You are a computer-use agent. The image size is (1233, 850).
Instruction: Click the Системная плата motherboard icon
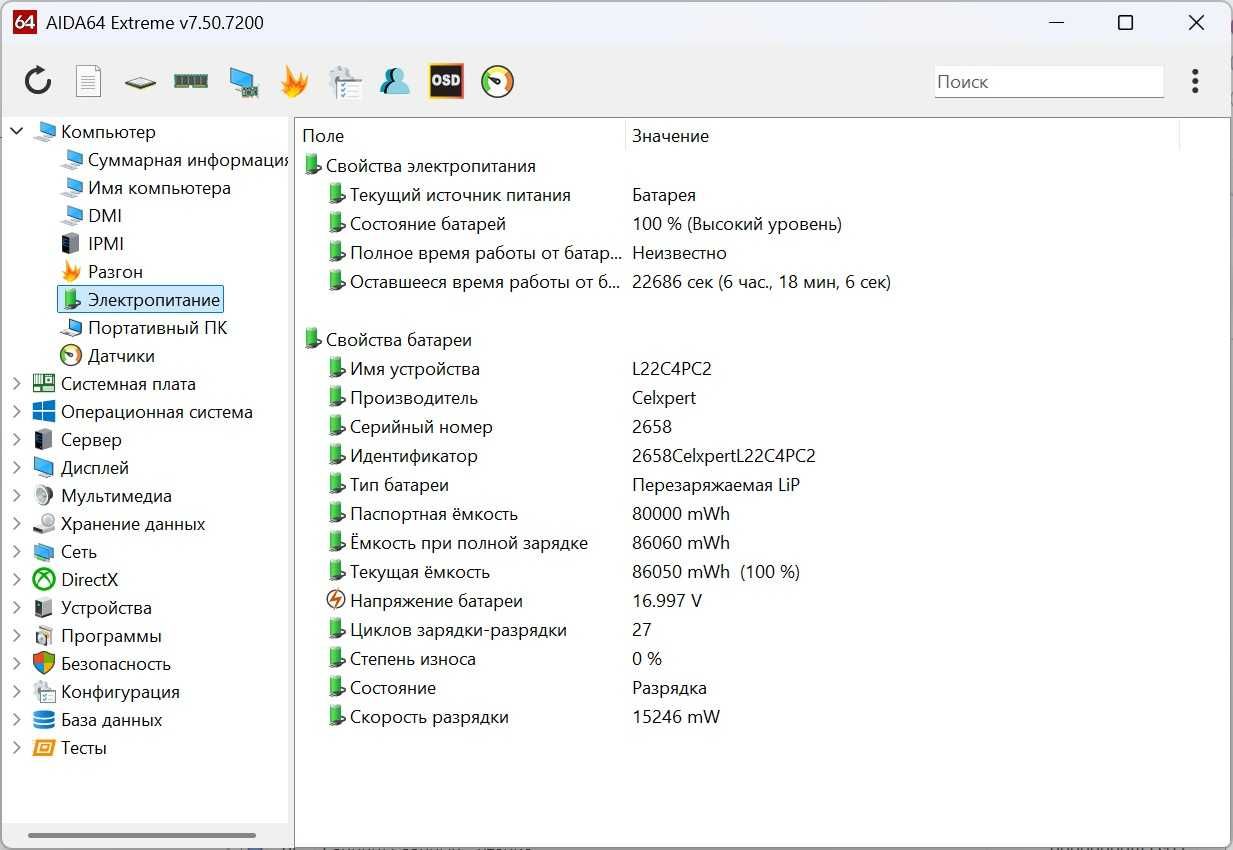coord(43,383)
